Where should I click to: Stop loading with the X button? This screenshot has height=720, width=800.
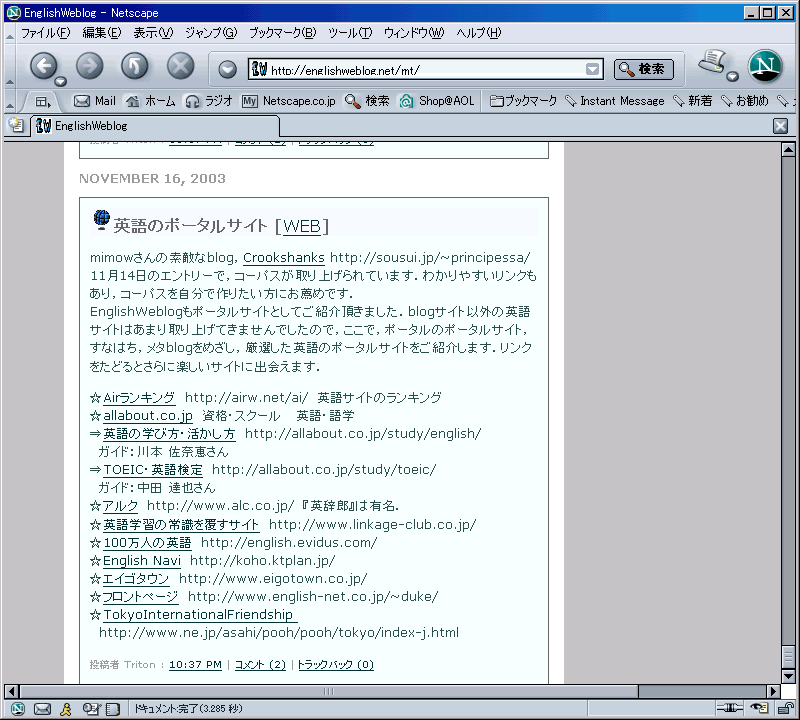tap(181, 66)
